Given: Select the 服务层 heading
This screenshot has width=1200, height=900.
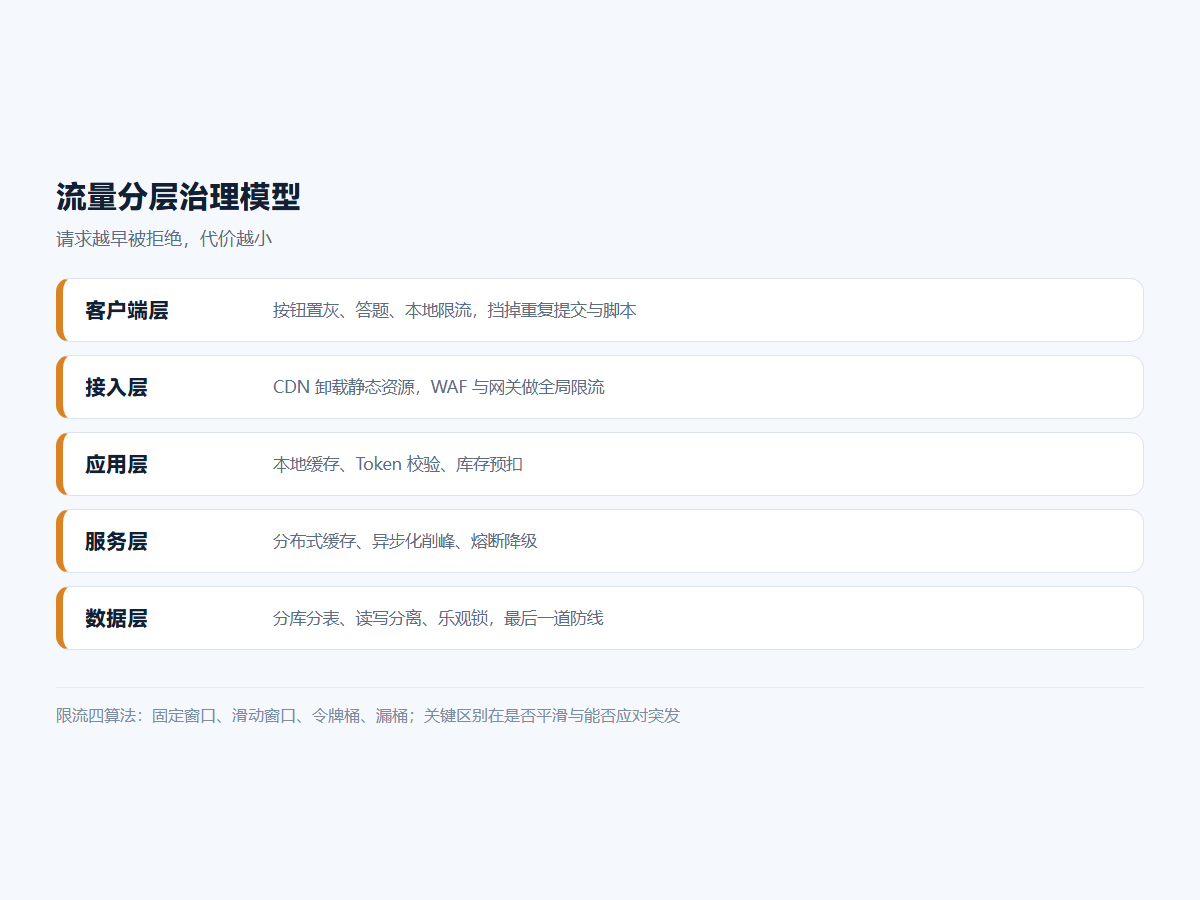Looking at the screenshot, I should click(116, 541).
